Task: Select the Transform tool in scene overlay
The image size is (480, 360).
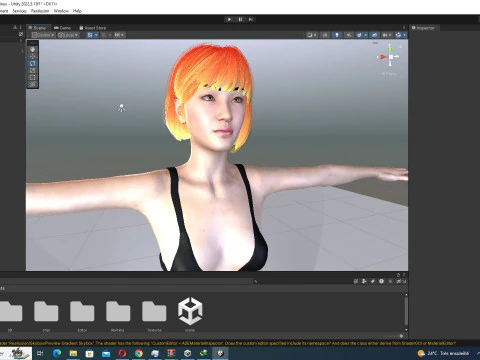Action: (33, 84)
